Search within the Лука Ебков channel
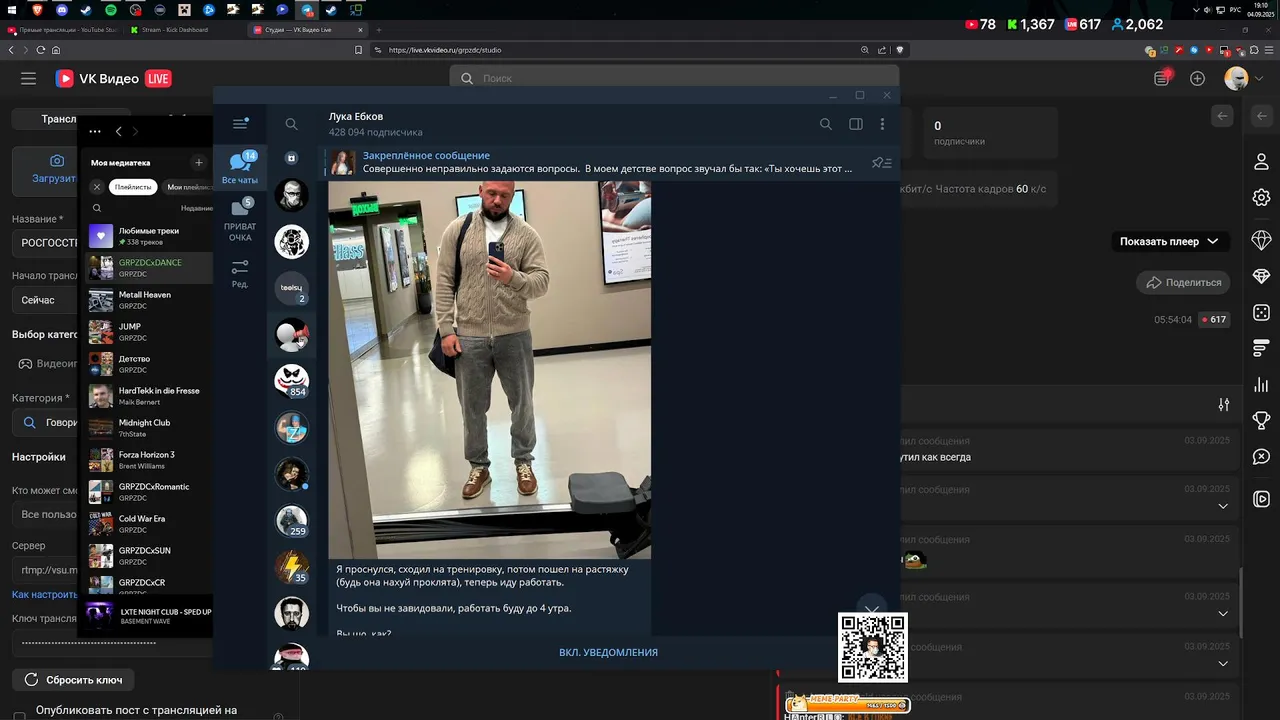The height and width of the screenshot is (720, 1280). point(825,124)
